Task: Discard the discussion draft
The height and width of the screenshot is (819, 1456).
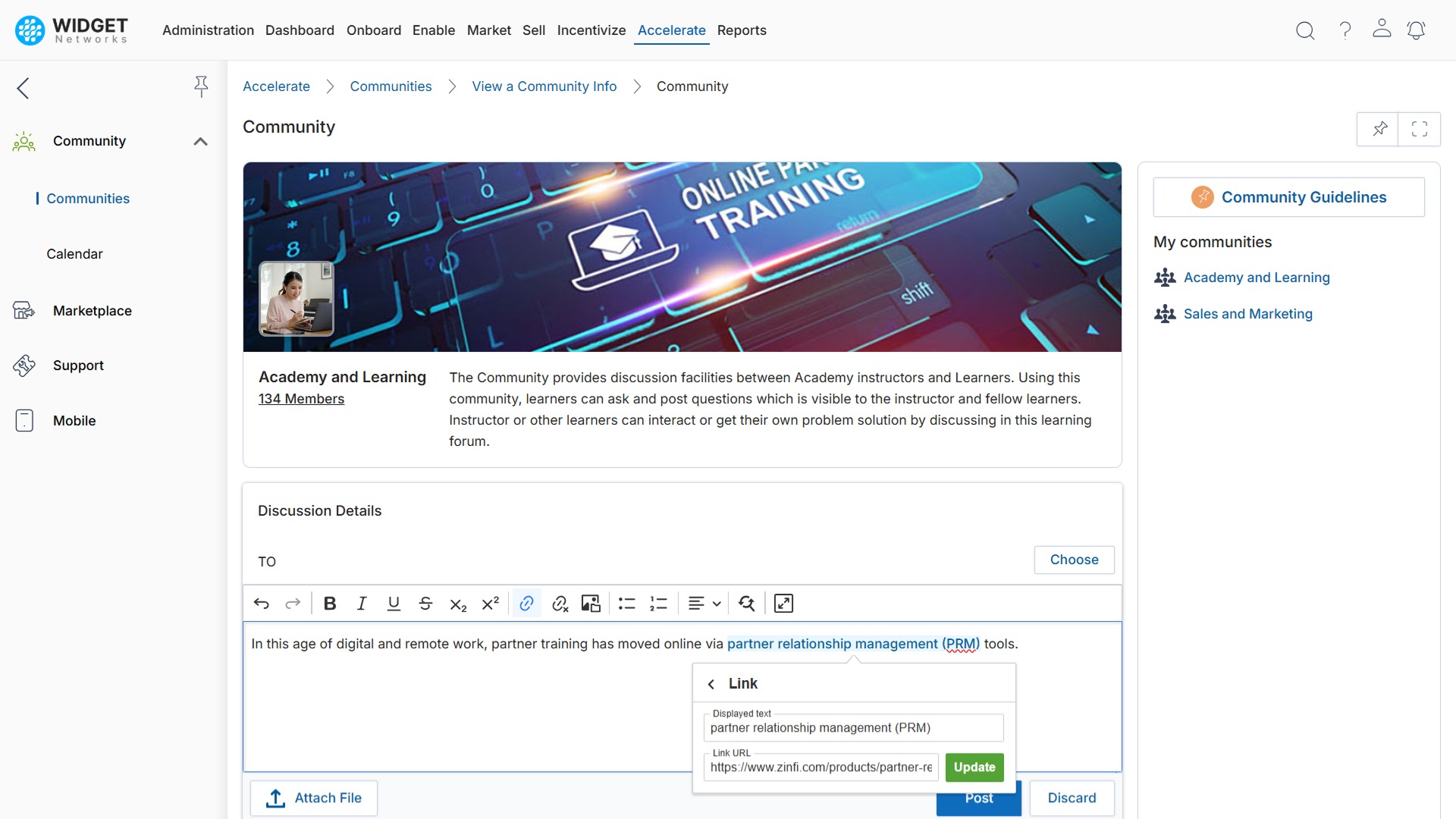Action: point(1072,799)
